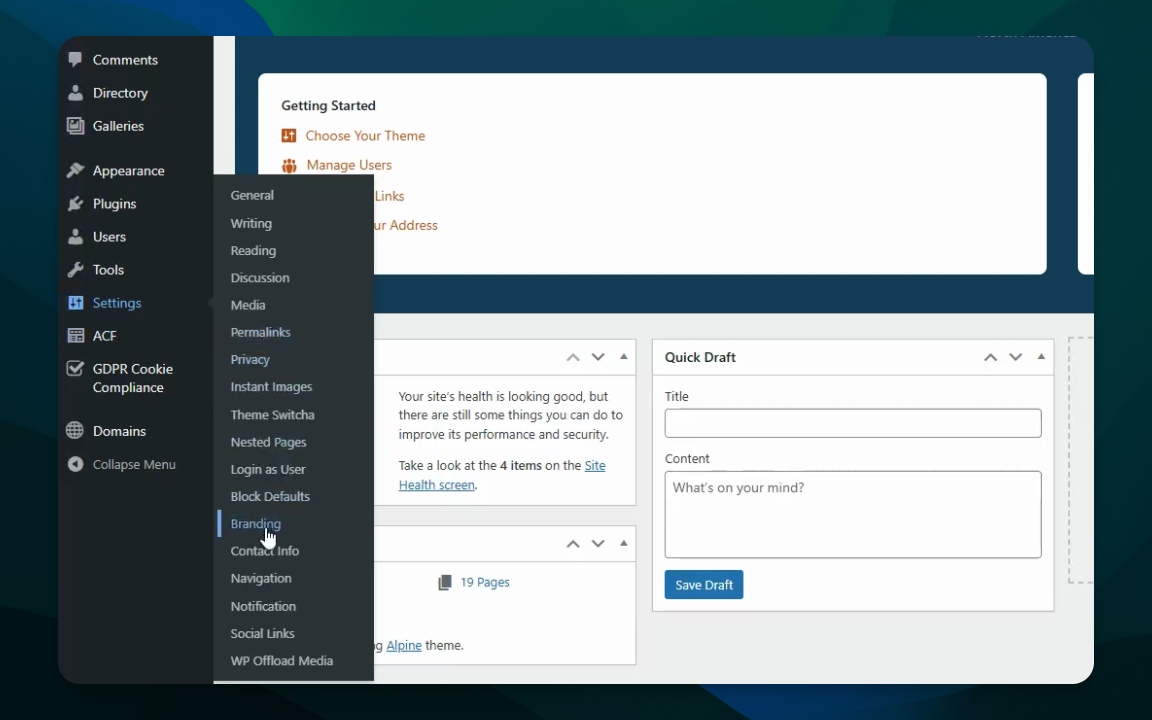Click the Users person icon
The image size is (1152, 720).
click(x=75, y=237)
